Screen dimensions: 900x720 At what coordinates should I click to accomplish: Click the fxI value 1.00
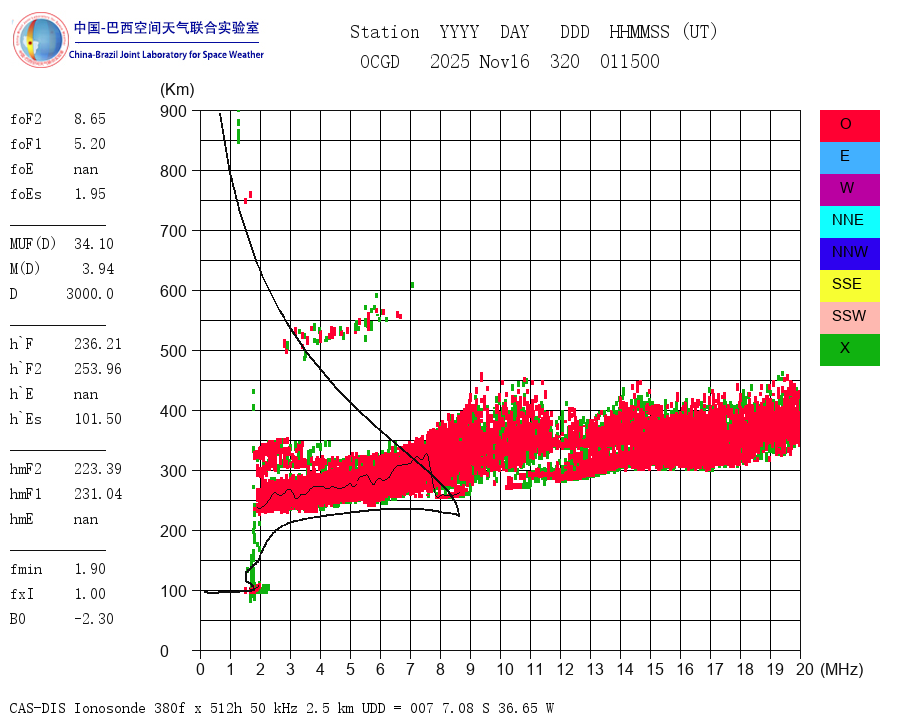tap(90, 594)
